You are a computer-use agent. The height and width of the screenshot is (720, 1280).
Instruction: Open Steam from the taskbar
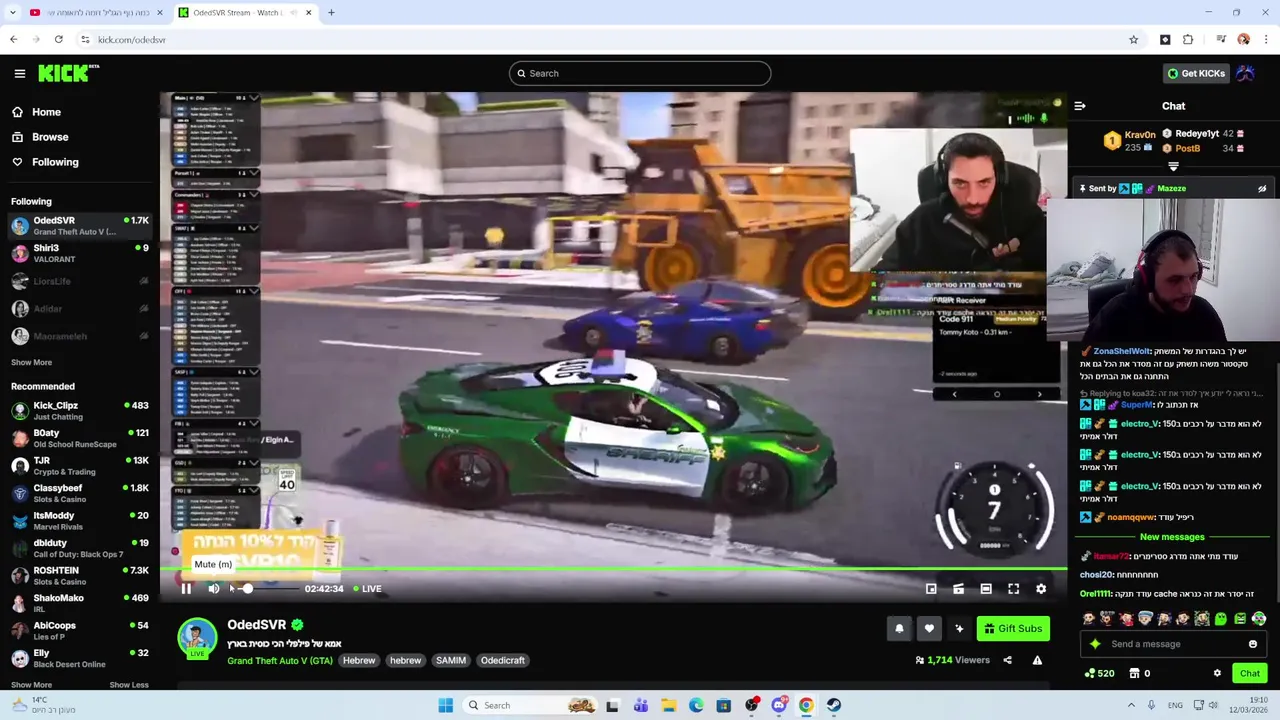pos(834,705)
